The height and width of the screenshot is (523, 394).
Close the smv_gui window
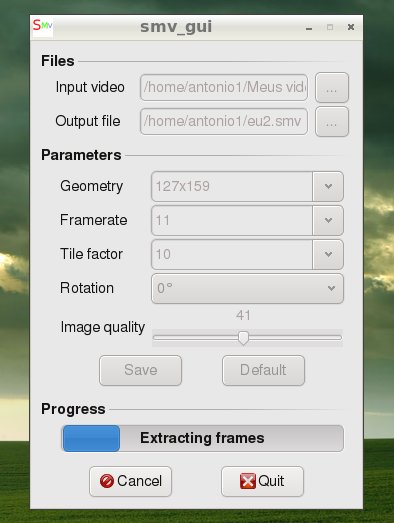click(x=351, y=27)
